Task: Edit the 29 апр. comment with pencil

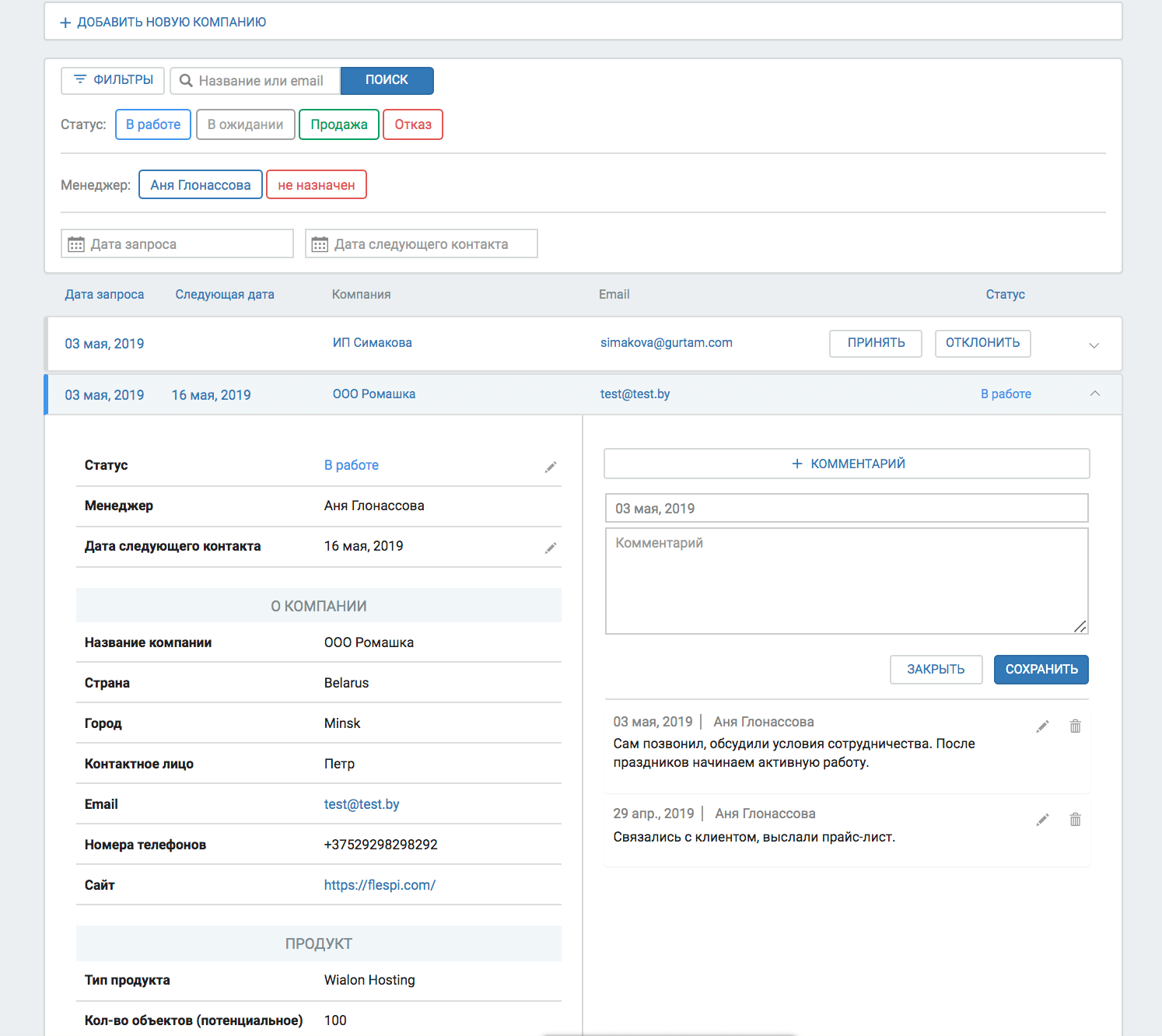Action: [x=1042, y=820]
